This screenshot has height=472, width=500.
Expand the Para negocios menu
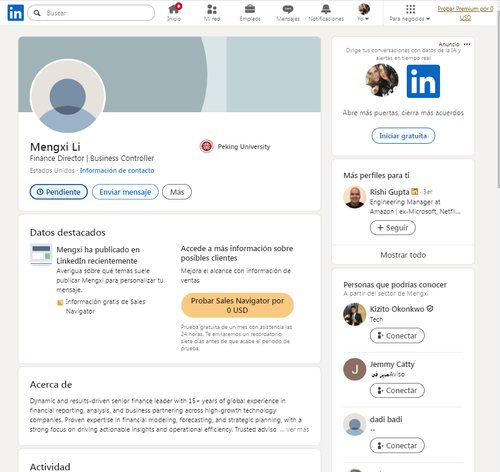tap(410, 13)
